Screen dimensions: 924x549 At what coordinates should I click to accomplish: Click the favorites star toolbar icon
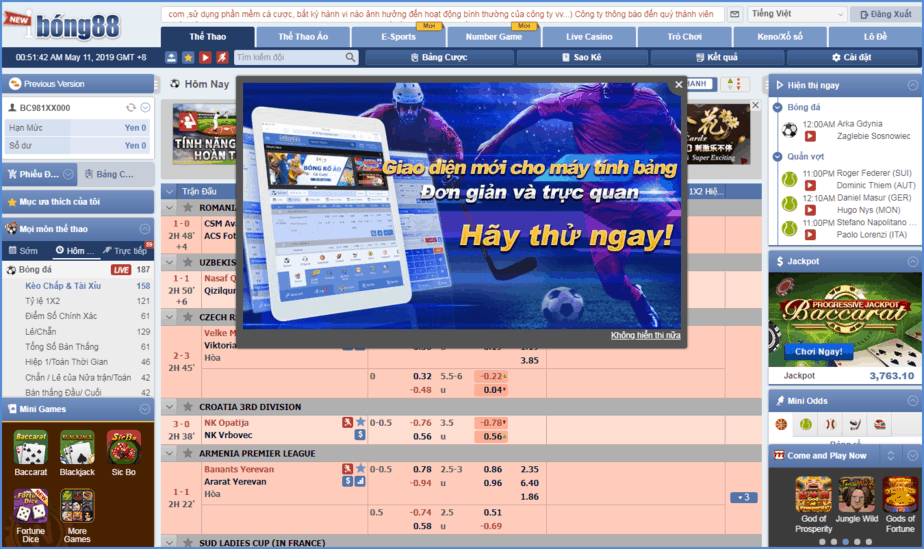[188, 57]
